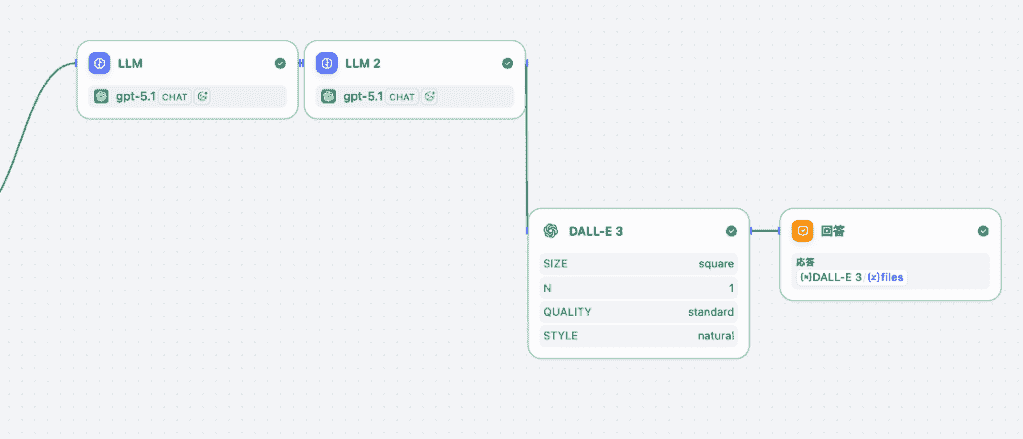Screen dimensions: 1023x439
Task: Click the green checkmark on 回答 node
Action: (983, 231)
